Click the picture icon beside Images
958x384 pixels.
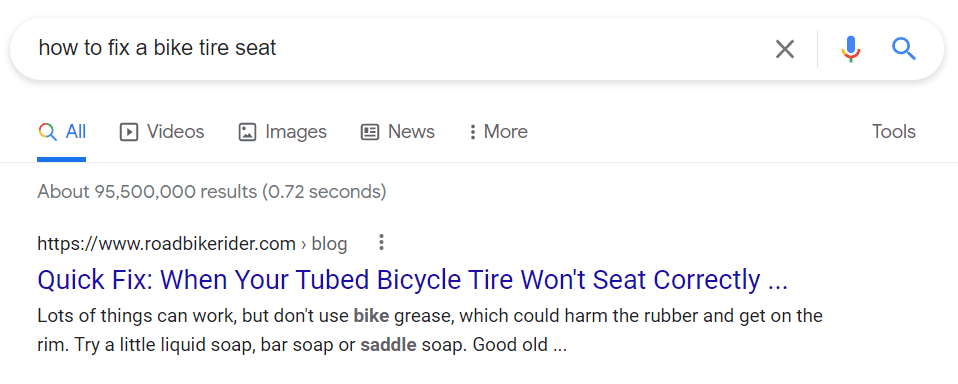(247, 132)
